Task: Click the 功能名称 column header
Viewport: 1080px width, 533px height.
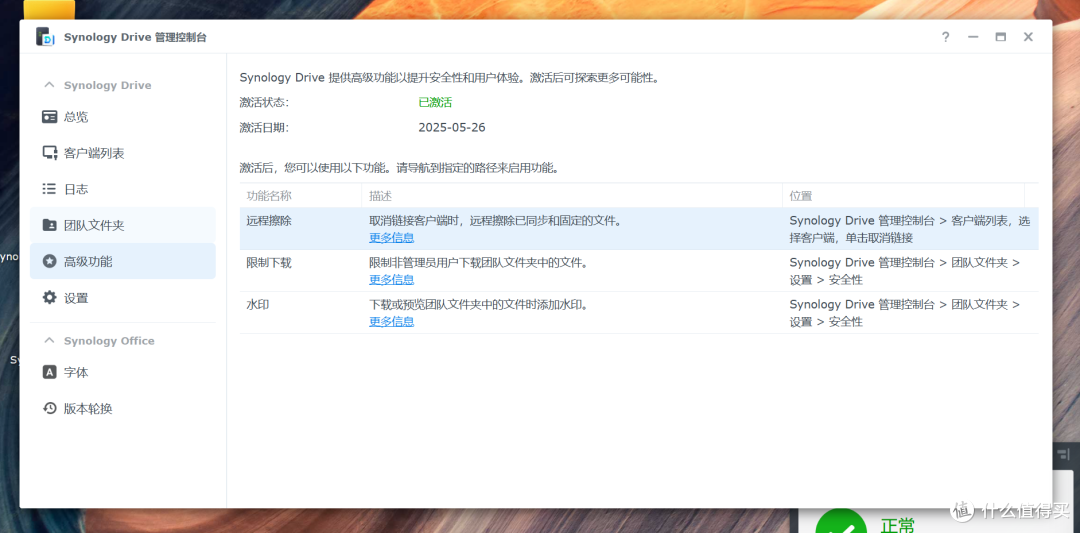Action: click(300, 196)
